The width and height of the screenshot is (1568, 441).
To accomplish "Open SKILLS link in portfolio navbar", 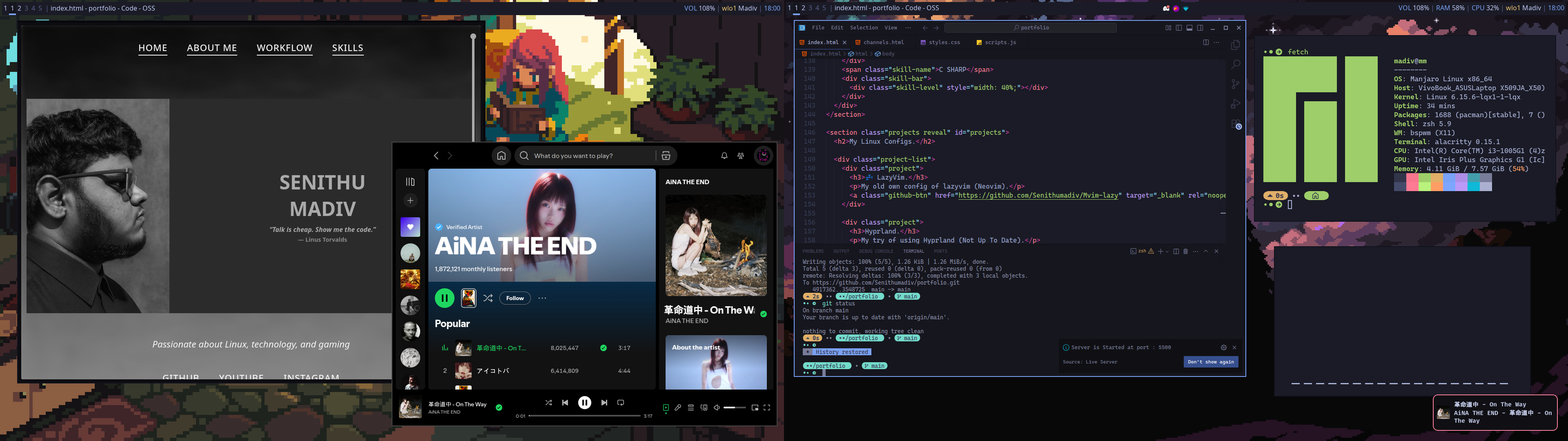I will [347, 48].
